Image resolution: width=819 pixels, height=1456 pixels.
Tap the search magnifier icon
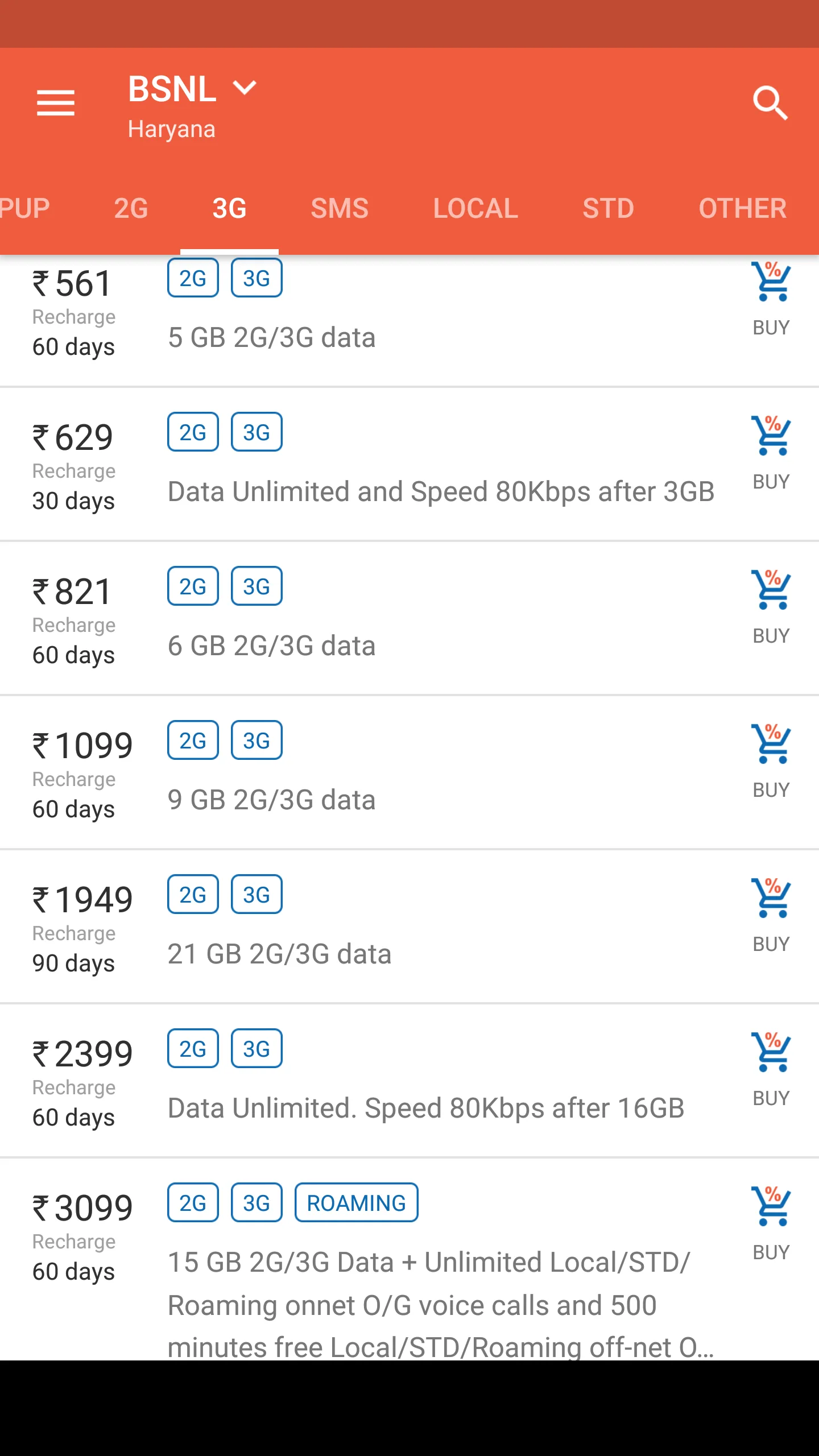[770, 103]
